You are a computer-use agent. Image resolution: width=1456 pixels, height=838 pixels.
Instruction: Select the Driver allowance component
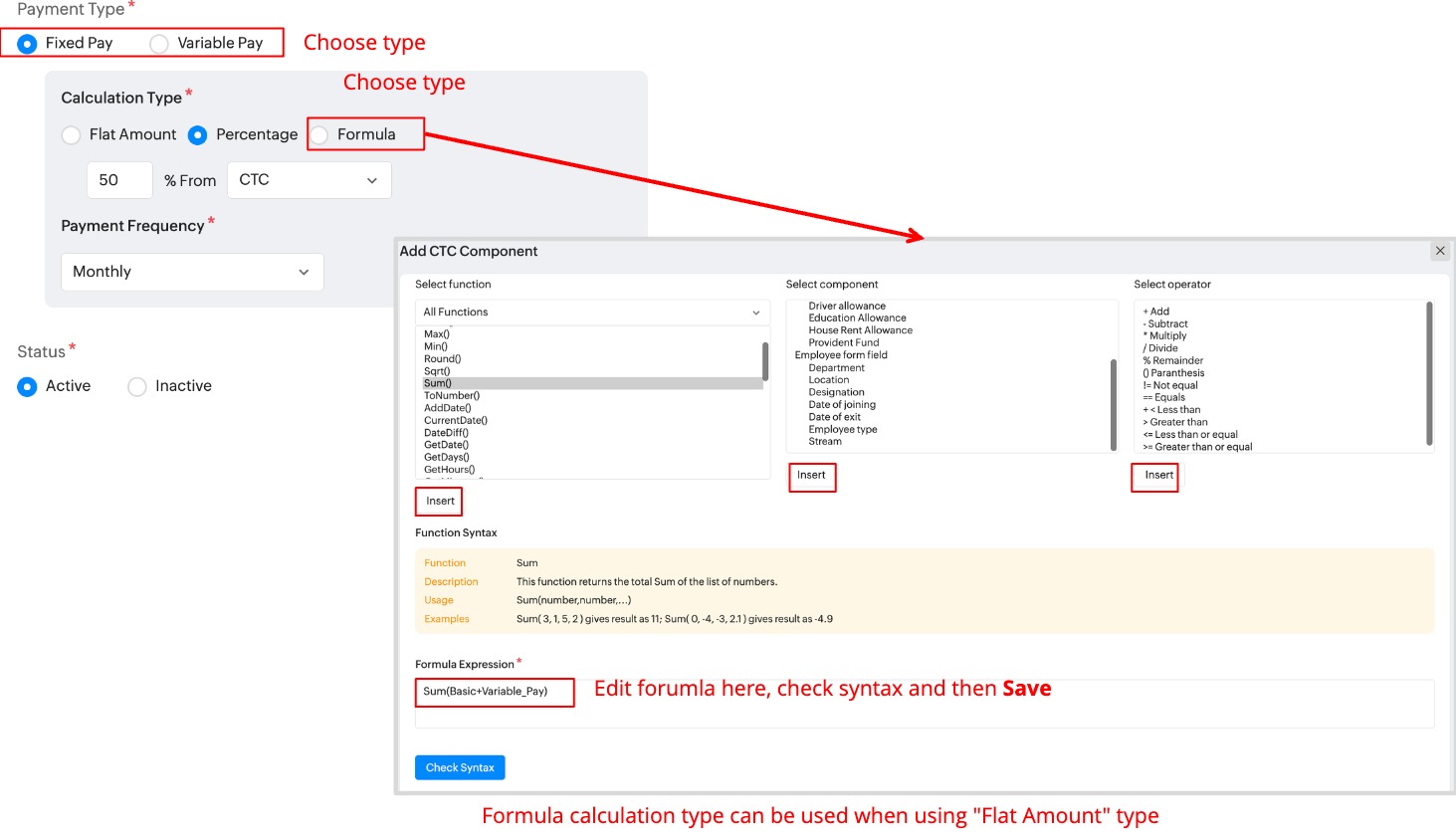coord(847,306)
